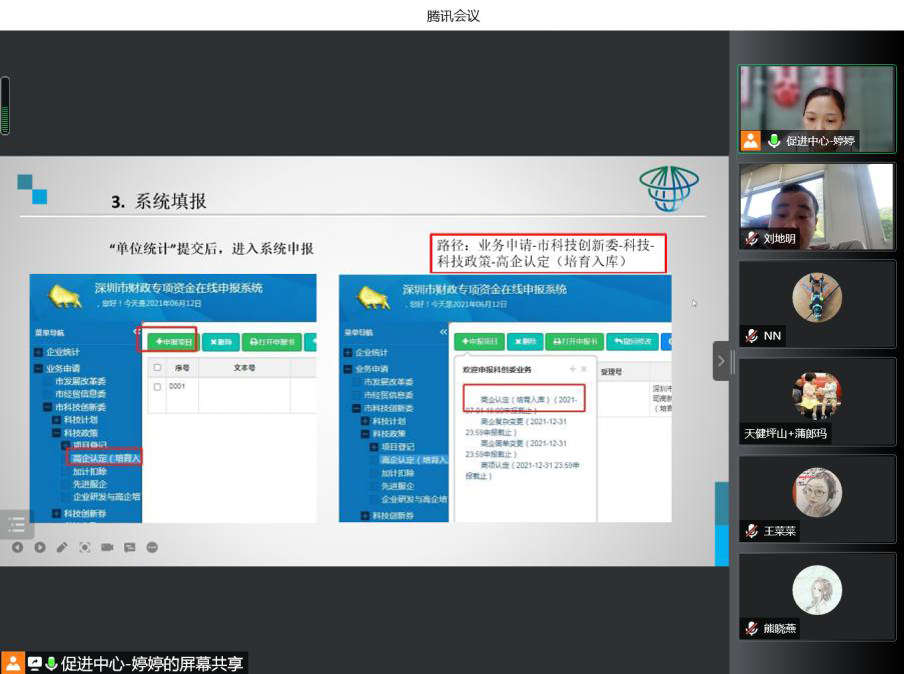This screenshot has width=904, height=674.
Task: Click the green 申报项目 button in left screenshot
Action: click(168, 342)
